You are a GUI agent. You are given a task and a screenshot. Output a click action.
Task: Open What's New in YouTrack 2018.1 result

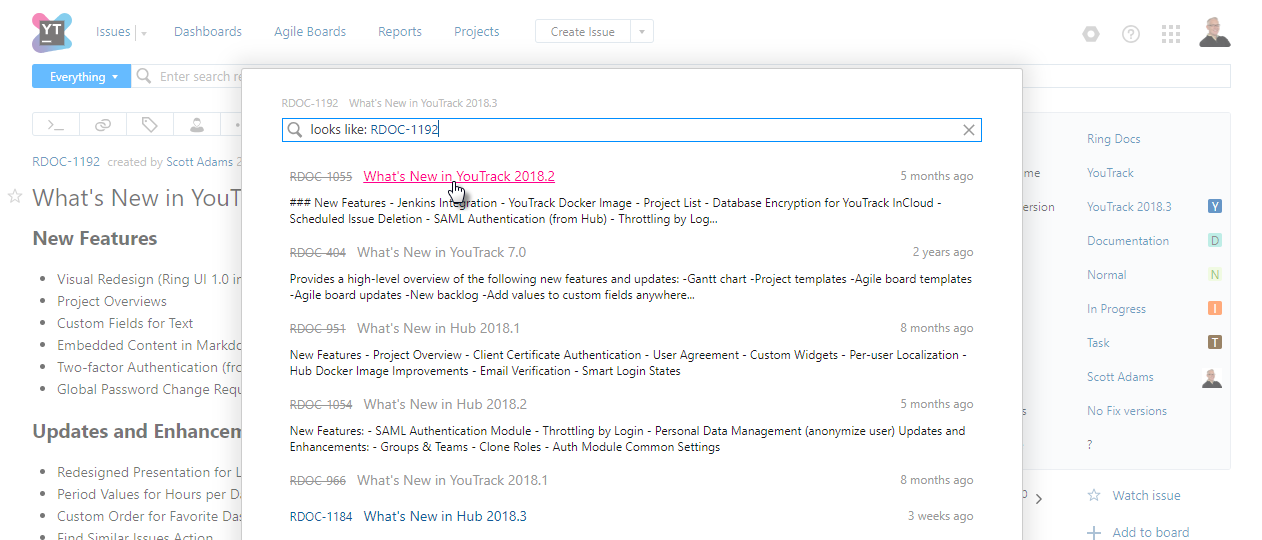(452, 480)
